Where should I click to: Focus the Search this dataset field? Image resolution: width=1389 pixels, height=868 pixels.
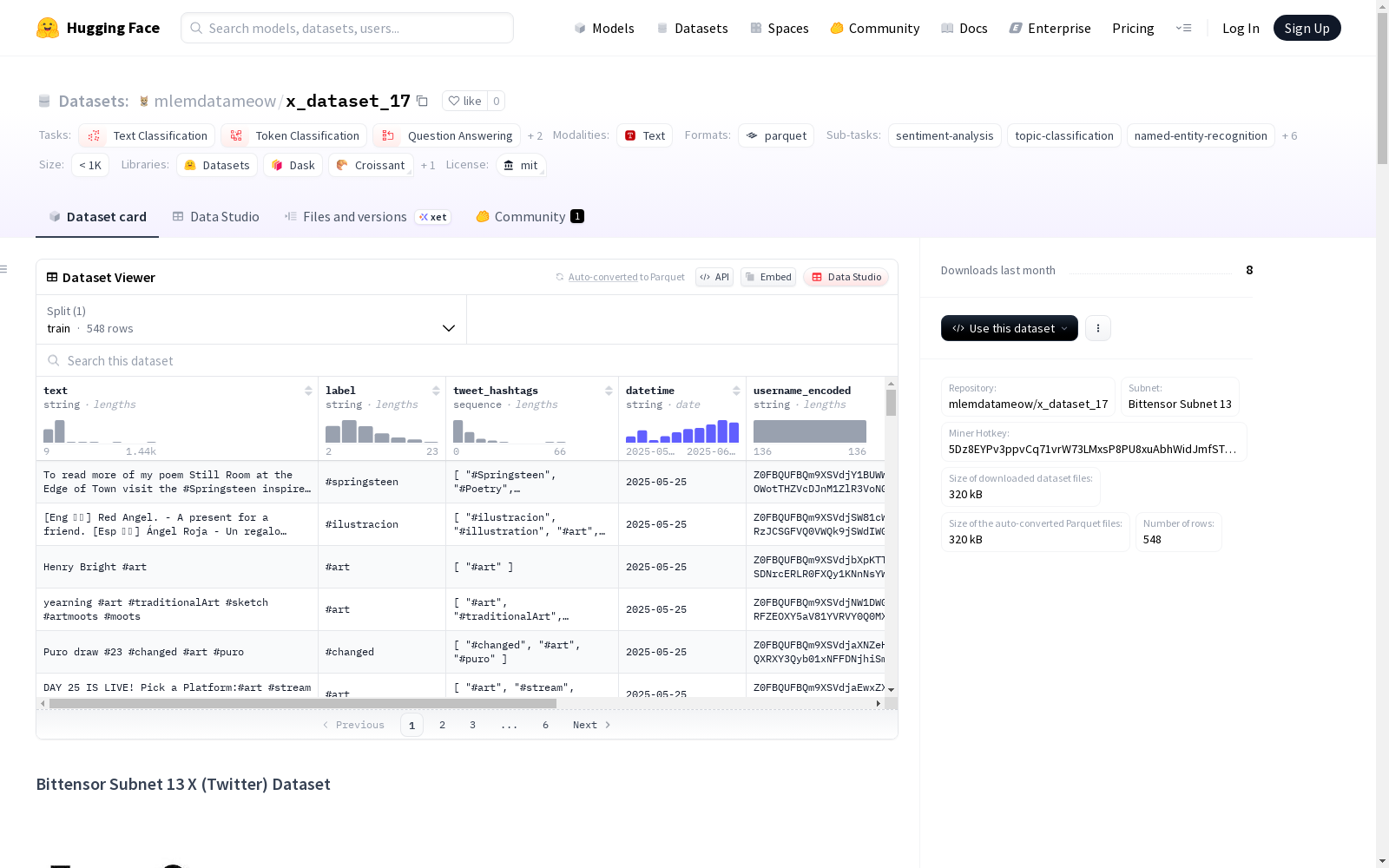467,360
